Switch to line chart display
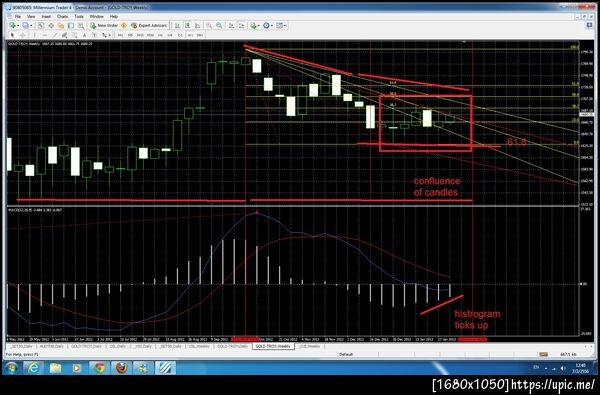The height and width of the screenshot is (395, 600). [x=197, y=25]
